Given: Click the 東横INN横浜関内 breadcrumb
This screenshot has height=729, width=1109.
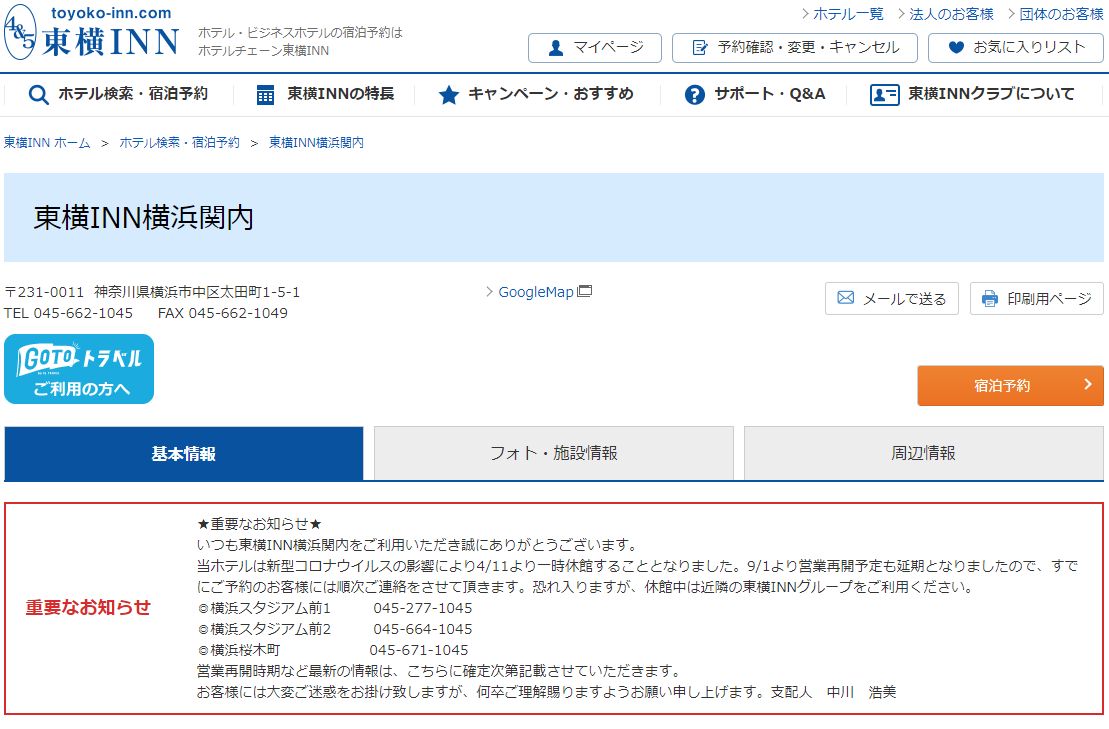Looking at the screenshot, I should pos(316,143).
